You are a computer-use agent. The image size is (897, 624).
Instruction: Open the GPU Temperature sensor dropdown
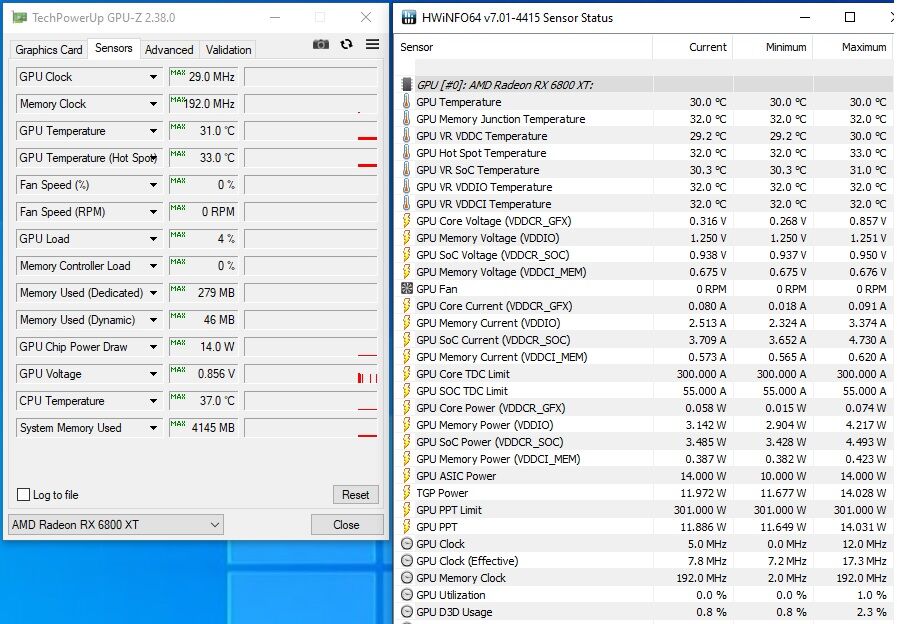(x=153, y=131)
